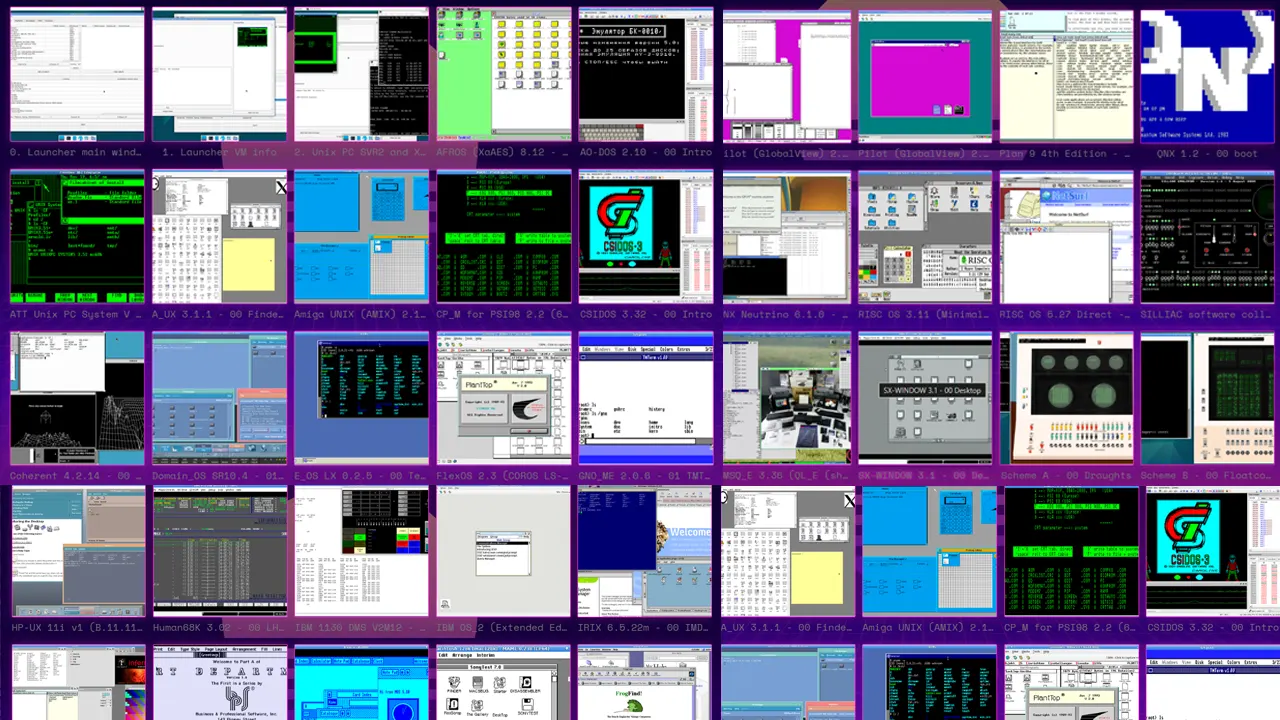Click the 'IRIX 6.5.22m' caption
1280x720 pixels.
(646, 628)
